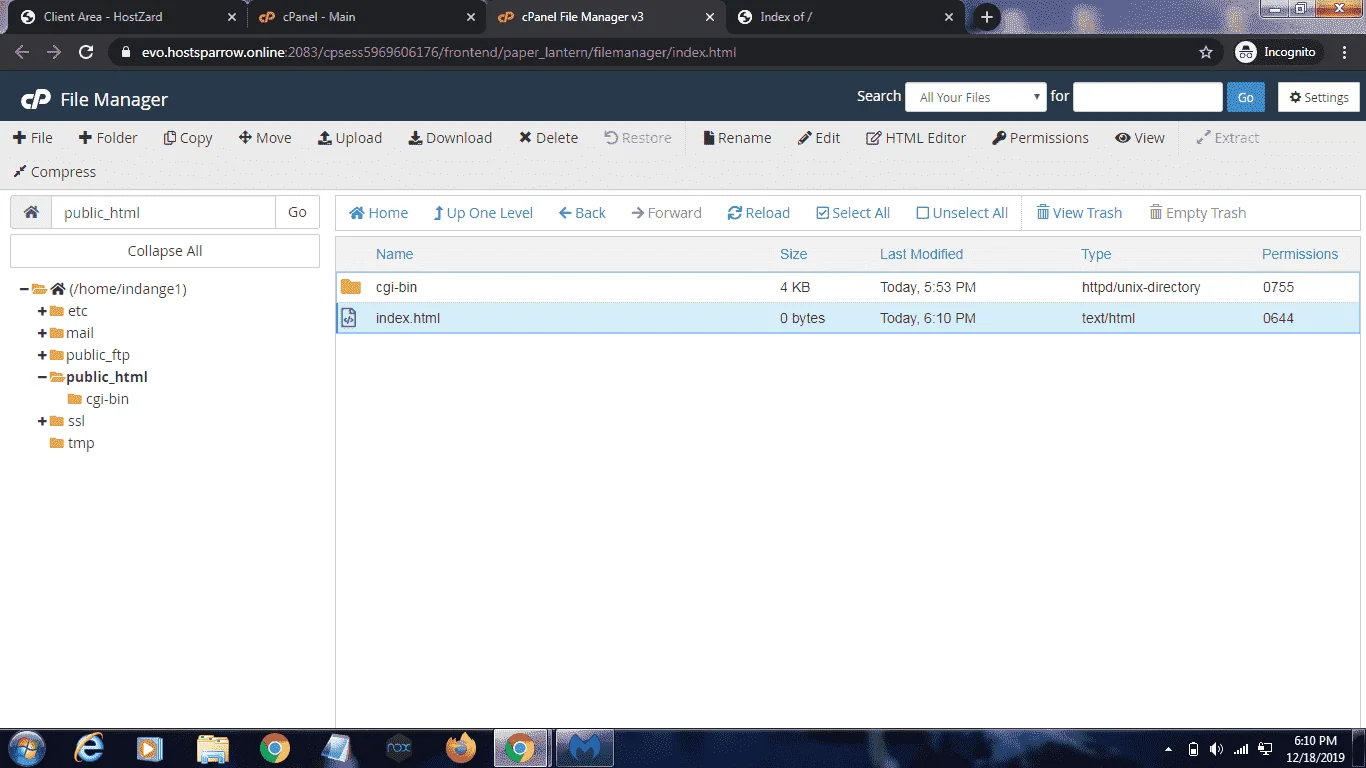1366x768 pixels.
Task: Expand the etc folder in the tree
Action: 42,311
